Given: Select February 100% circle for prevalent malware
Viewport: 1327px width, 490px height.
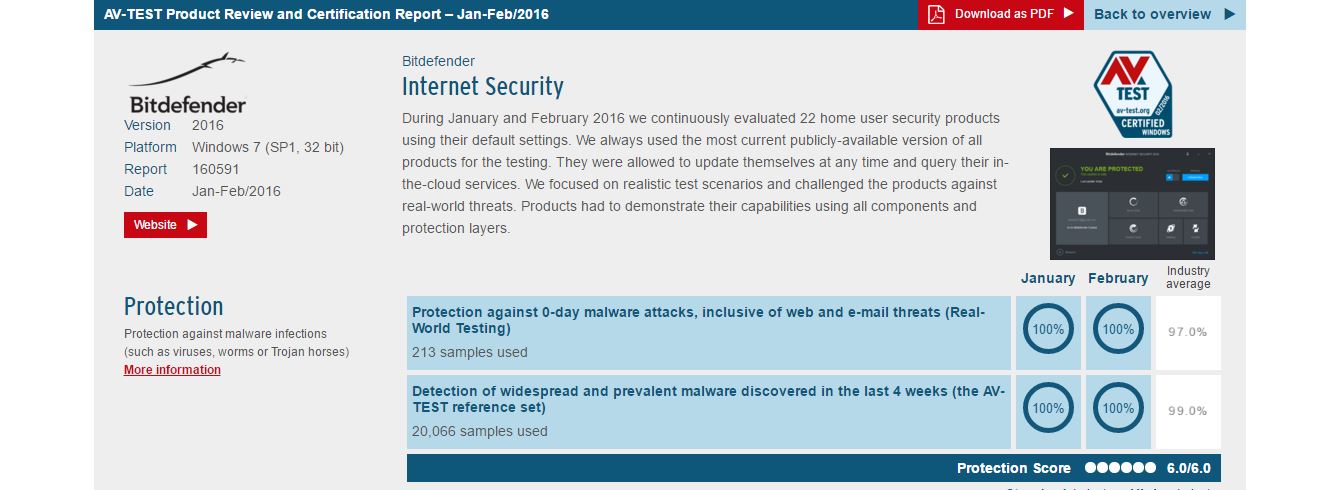Looking at the screenshot, I should point(1118,408).
